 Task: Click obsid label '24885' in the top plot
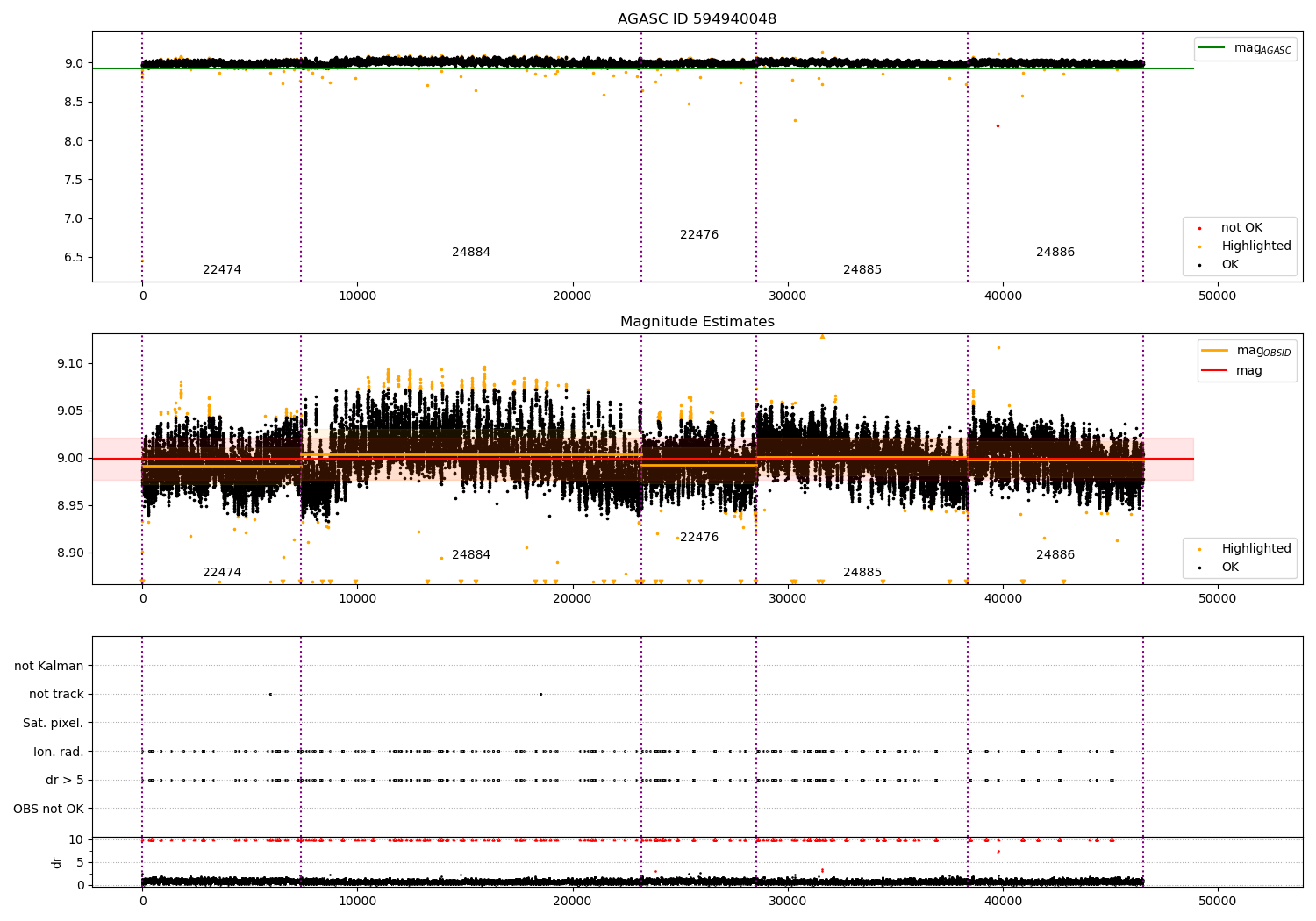[862, 270]
